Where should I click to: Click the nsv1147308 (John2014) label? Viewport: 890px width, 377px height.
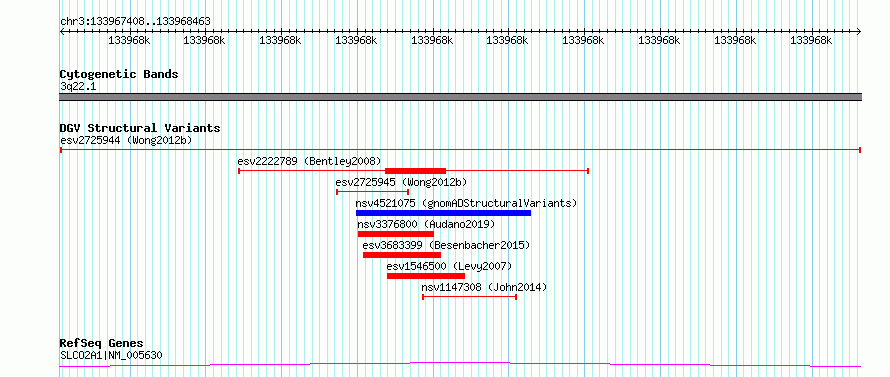click(484, 287)
